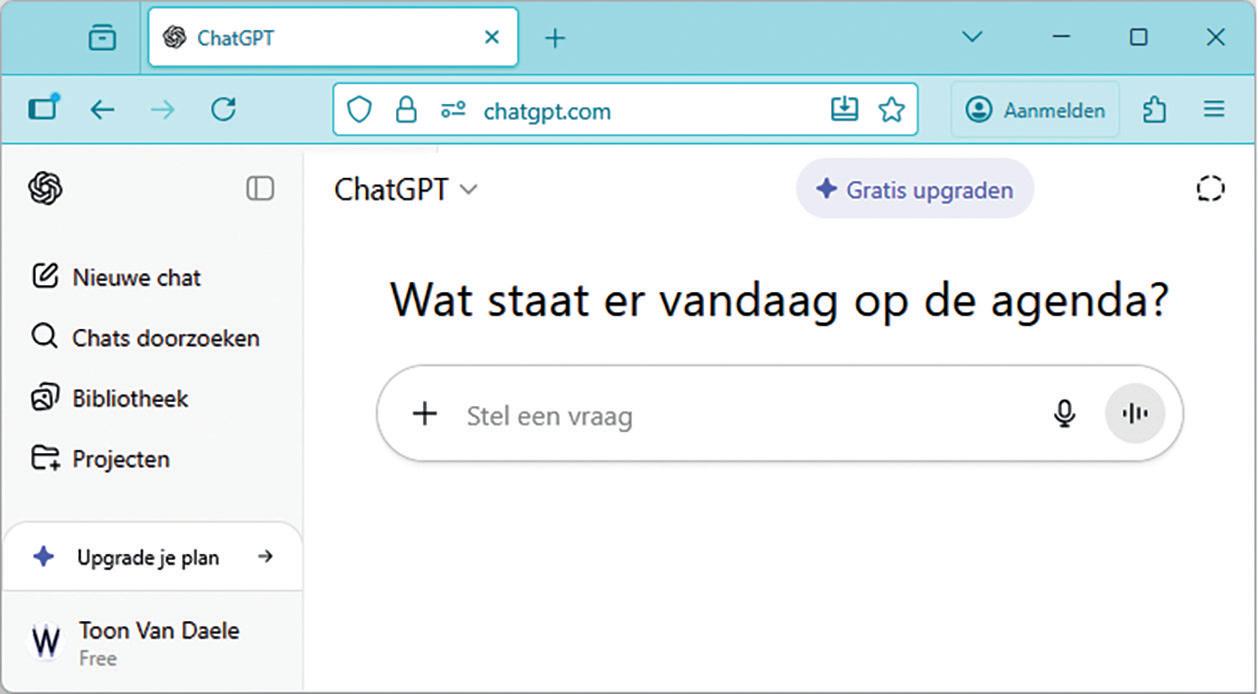Start a new chat via Nieuwe chat
This screenshot has width=1258, height=694.
(117, 277)
